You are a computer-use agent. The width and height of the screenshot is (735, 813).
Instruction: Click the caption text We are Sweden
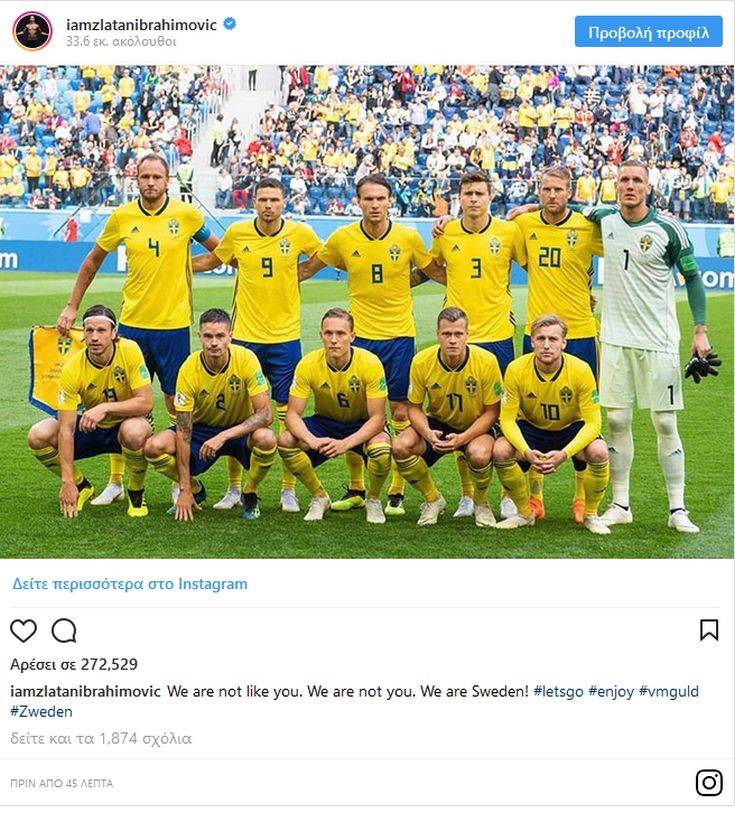pyautogui.click(x=474, y=691)
